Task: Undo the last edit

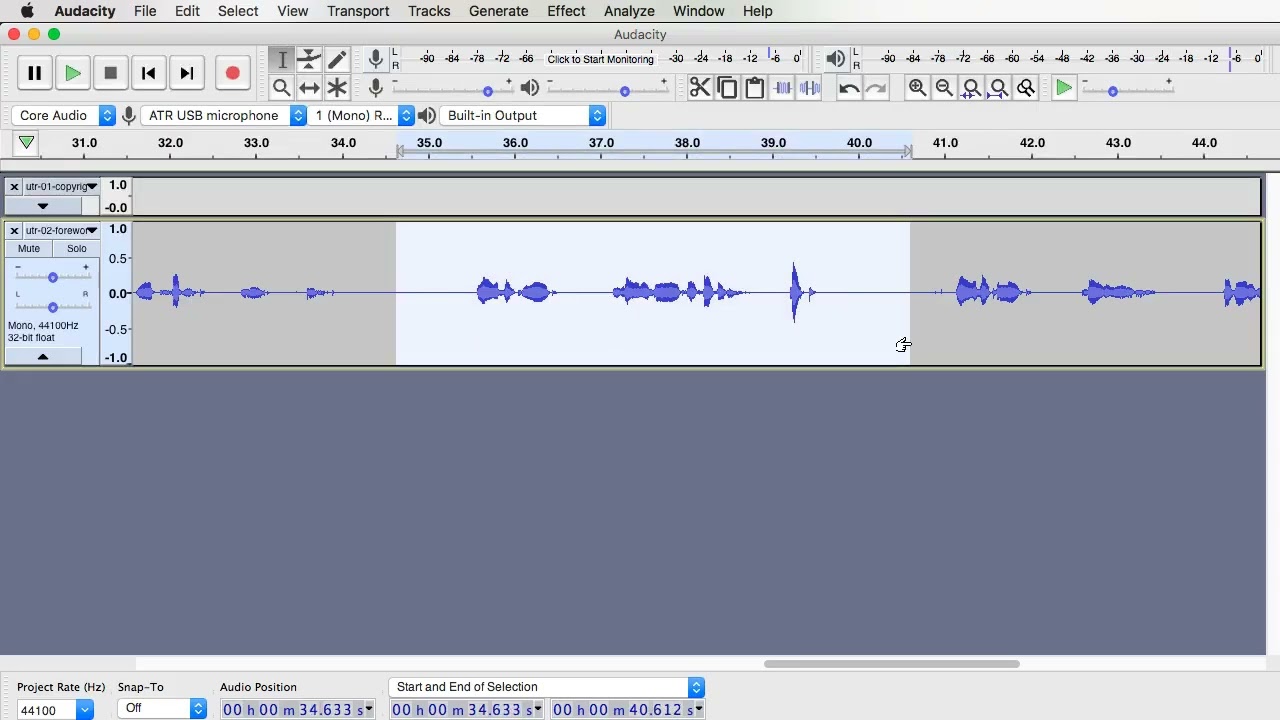Action: coord(849,88)
